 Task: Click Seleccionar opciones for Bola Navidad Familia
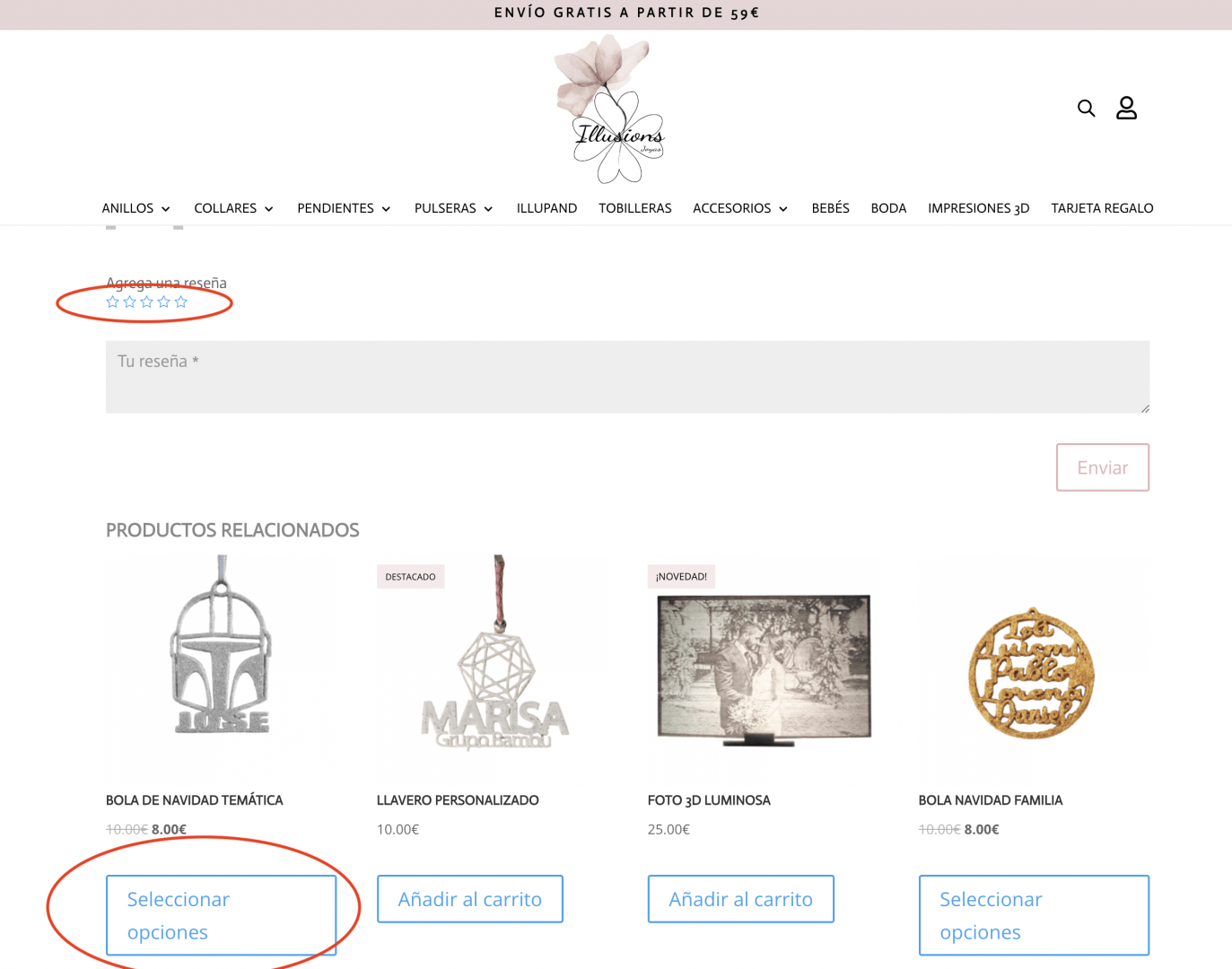tap(1034, 915)
